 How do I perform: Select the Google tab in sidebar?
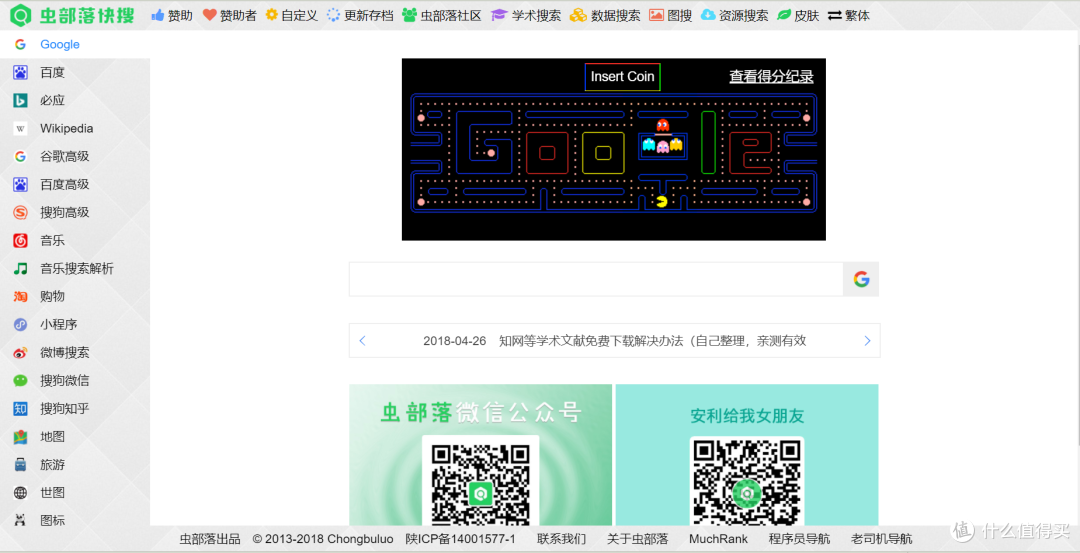tap(75, 44)
